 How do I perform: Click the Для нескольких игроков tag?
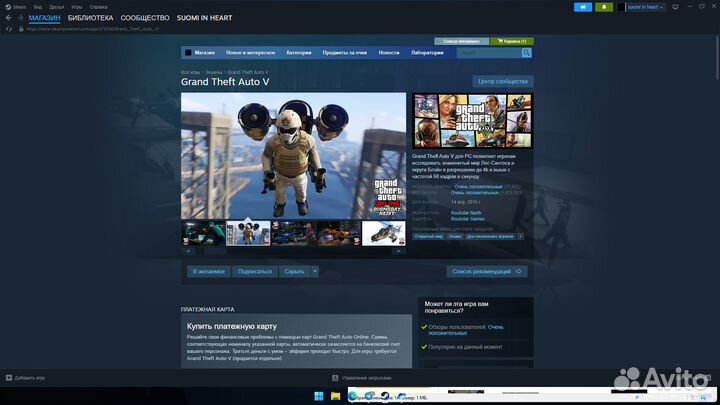pos(489,236)
